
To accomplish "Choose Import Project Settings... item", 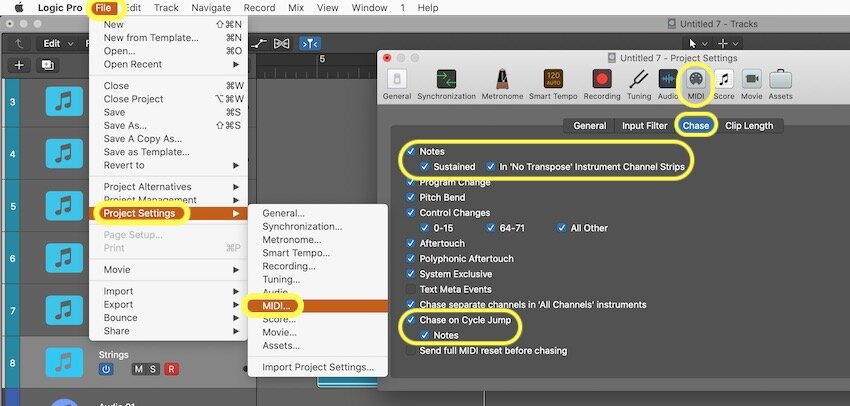I will tap(318, 367).
